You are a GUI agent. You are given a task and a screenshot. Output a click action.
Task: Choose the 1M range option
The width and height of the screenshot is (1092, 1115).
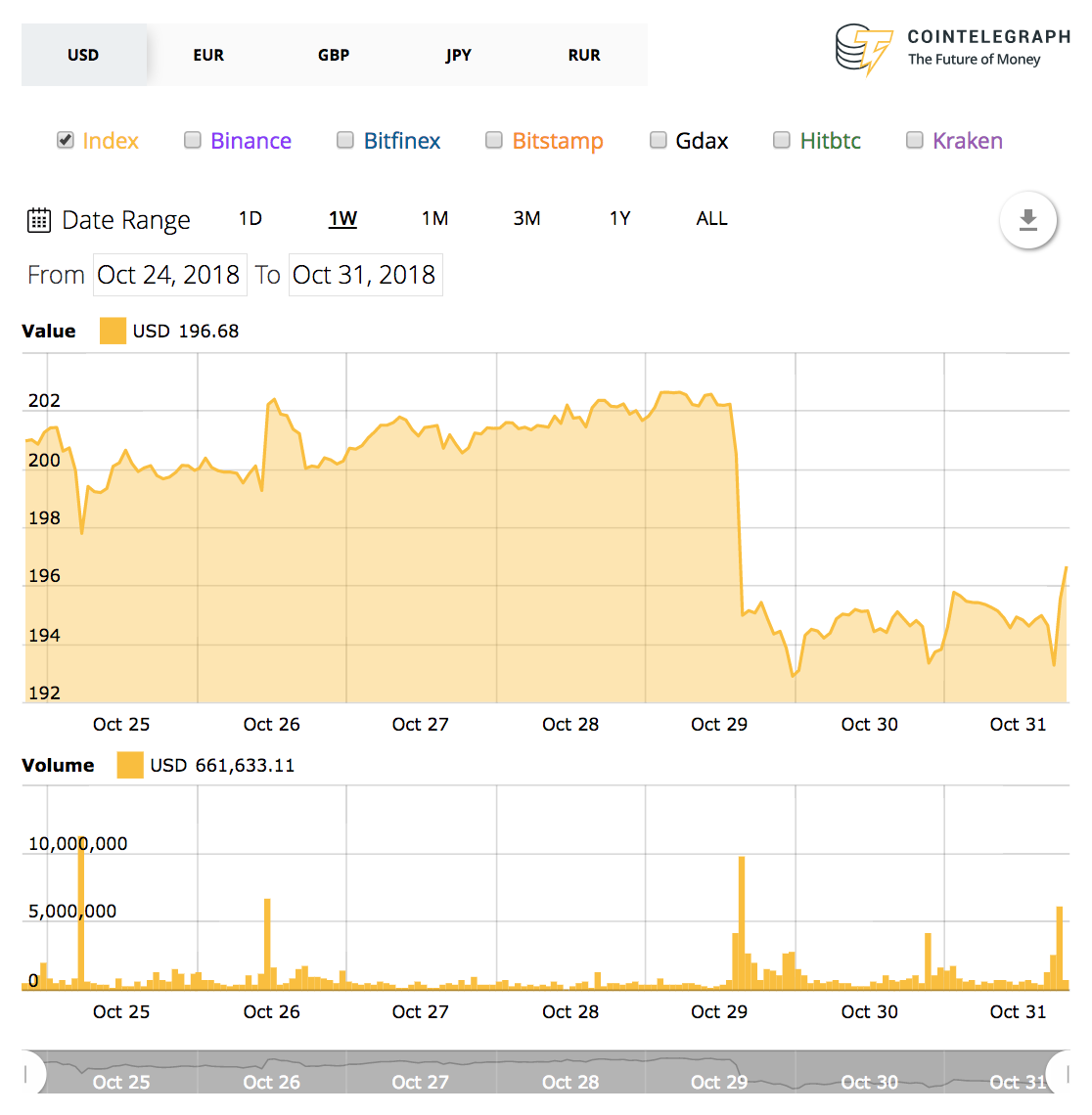pos(434,218)
